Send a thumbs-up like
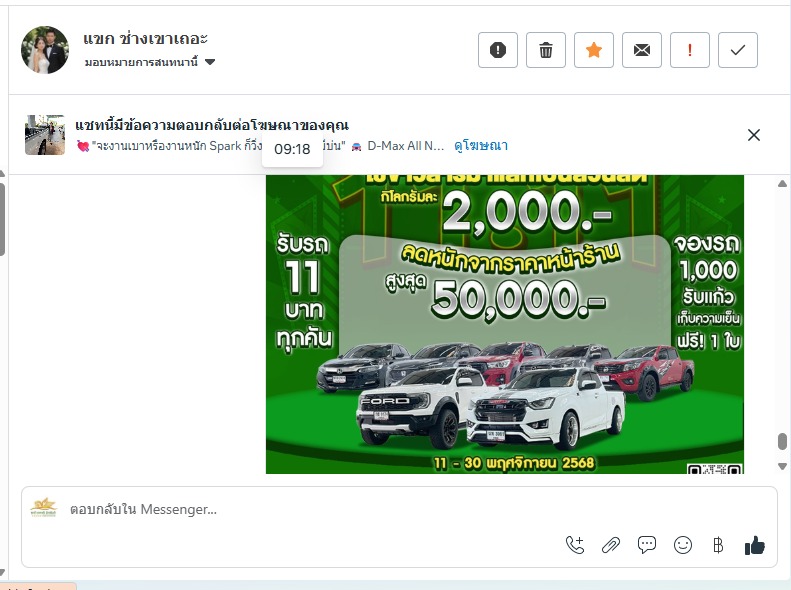 click(x=755, y=545)
